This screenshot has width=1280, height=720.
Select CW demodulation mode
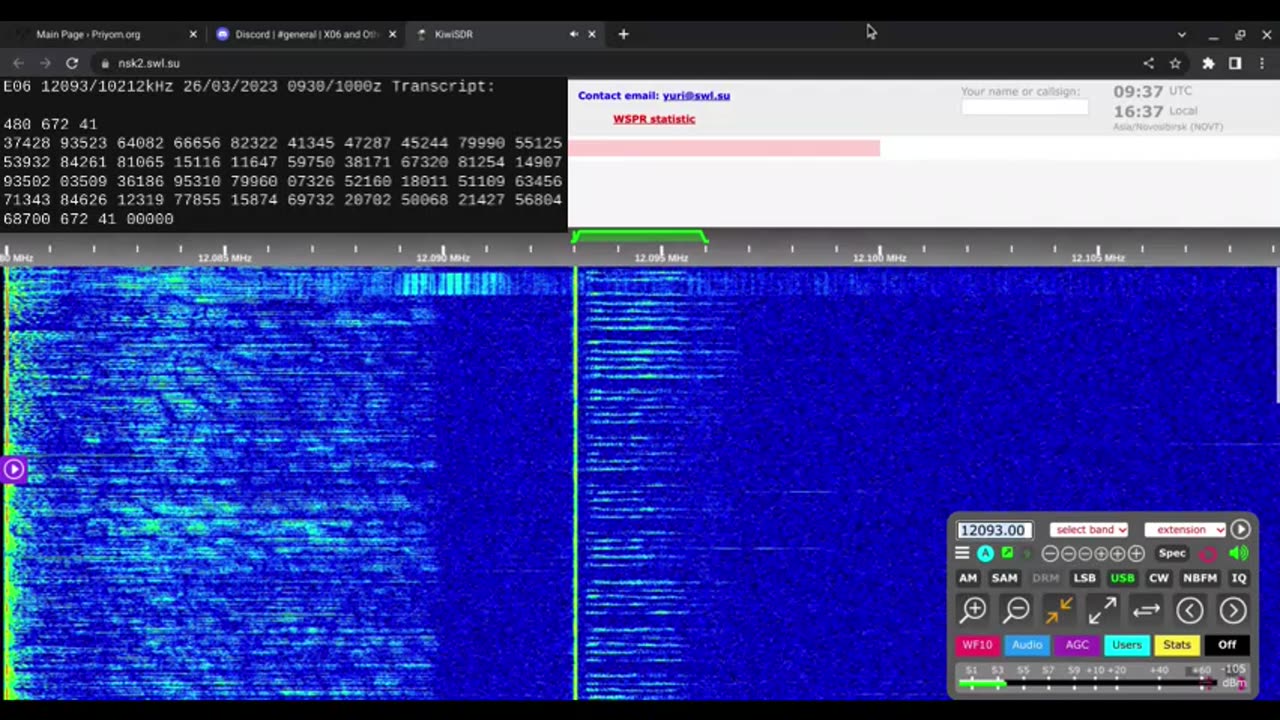[1158, 578]
